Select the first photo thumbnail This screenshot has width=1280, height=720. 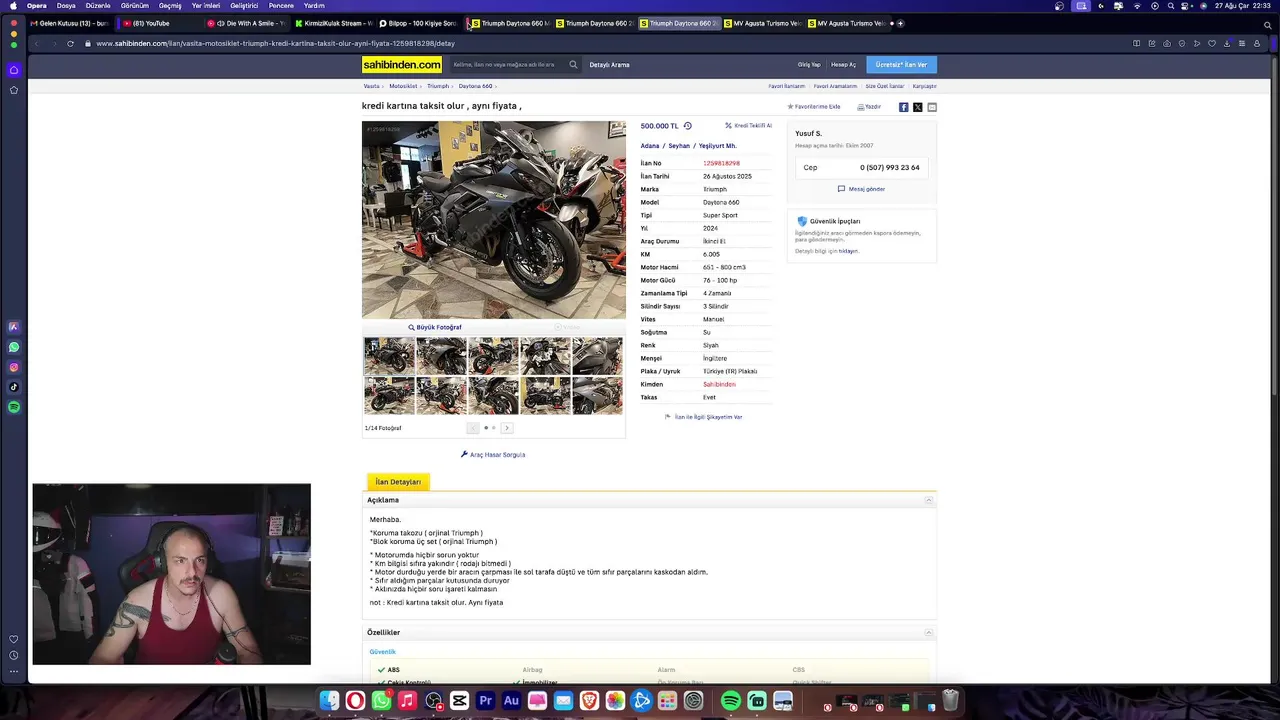click(389, 356)
